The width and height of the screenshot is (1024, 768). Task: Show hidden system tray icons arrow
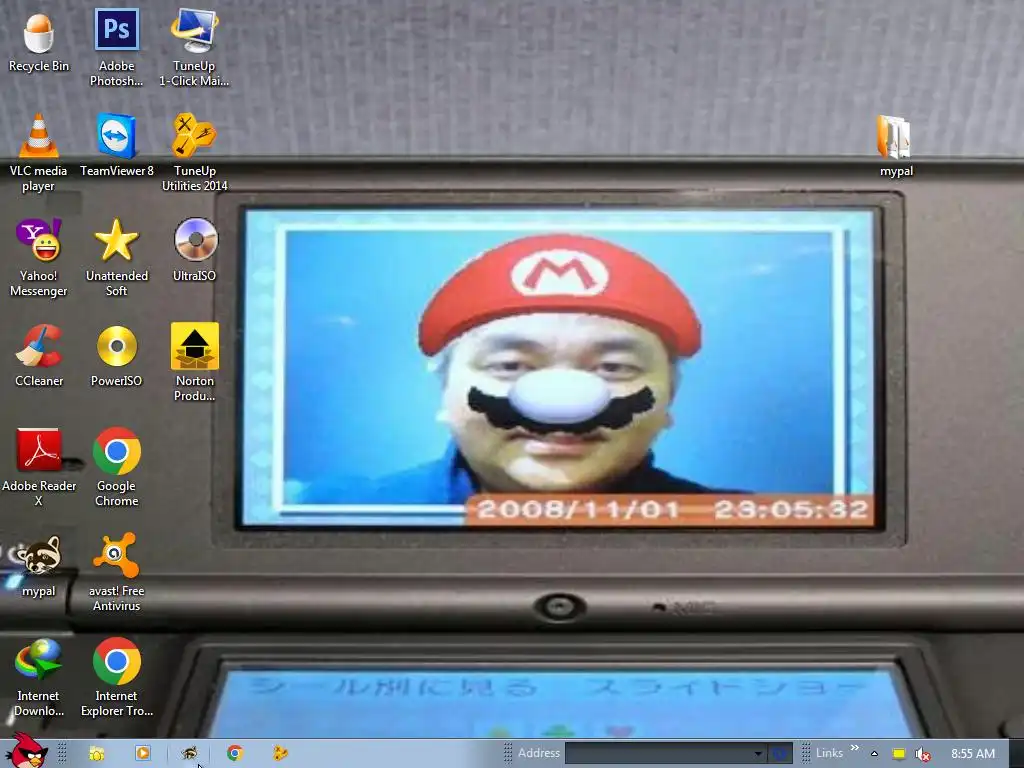[874, 754]
